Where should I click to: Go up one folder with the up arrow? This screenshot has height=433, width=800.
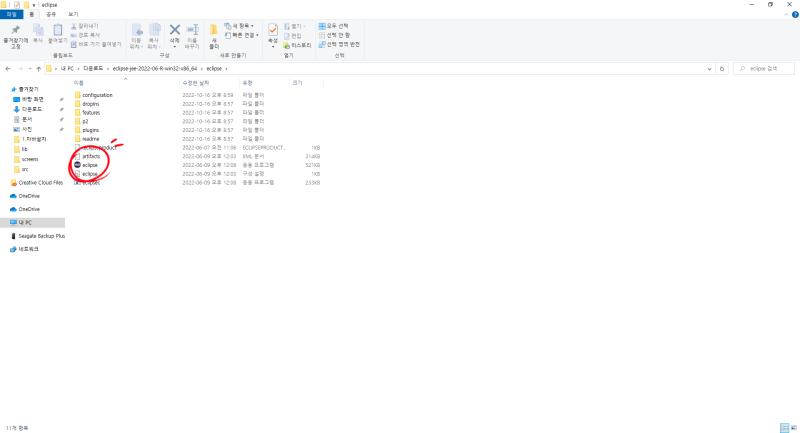click(x=38, y=68)
